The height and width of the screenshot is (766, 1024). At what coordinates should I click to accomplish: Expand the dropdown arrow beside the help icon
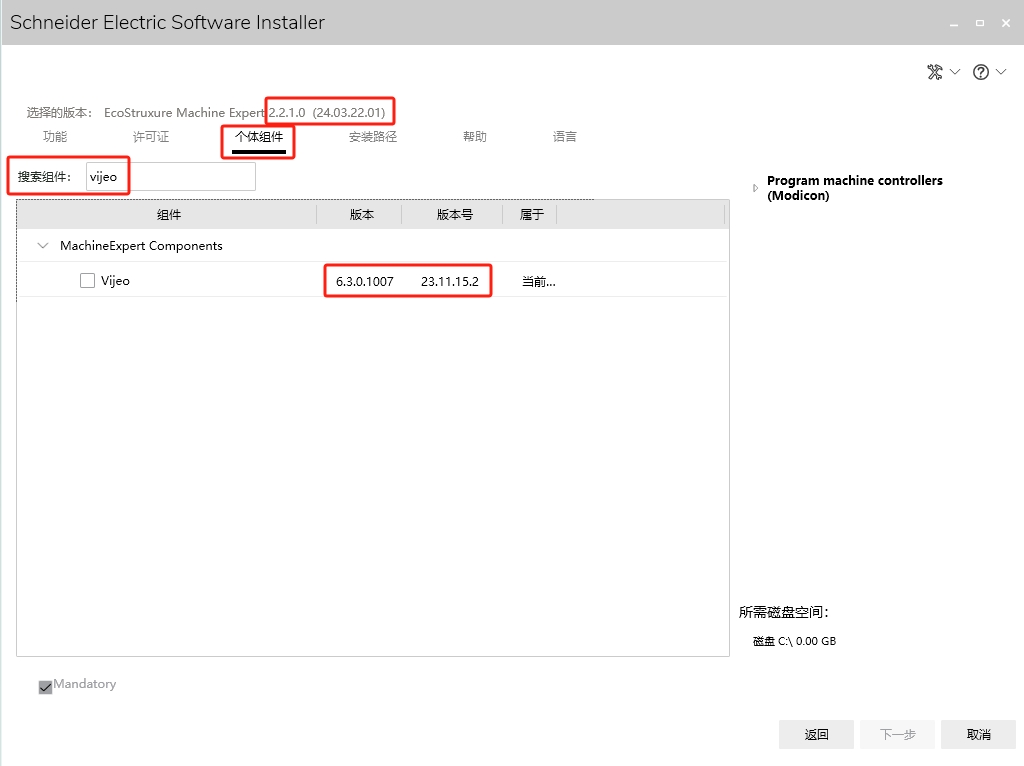tap(1001, 72)
